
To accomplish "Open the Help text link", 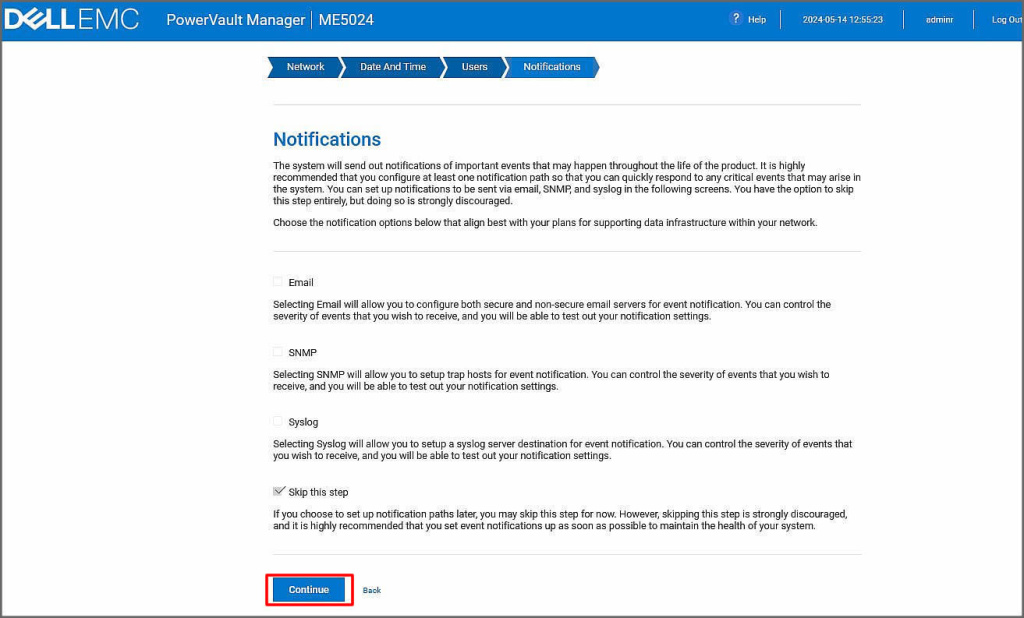I will pyautogui.click(x=757, y=20).
